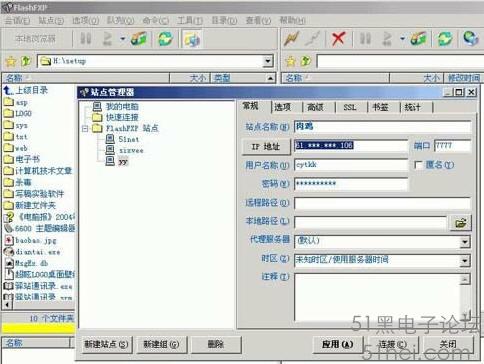Click the red X abort icon

338,39
